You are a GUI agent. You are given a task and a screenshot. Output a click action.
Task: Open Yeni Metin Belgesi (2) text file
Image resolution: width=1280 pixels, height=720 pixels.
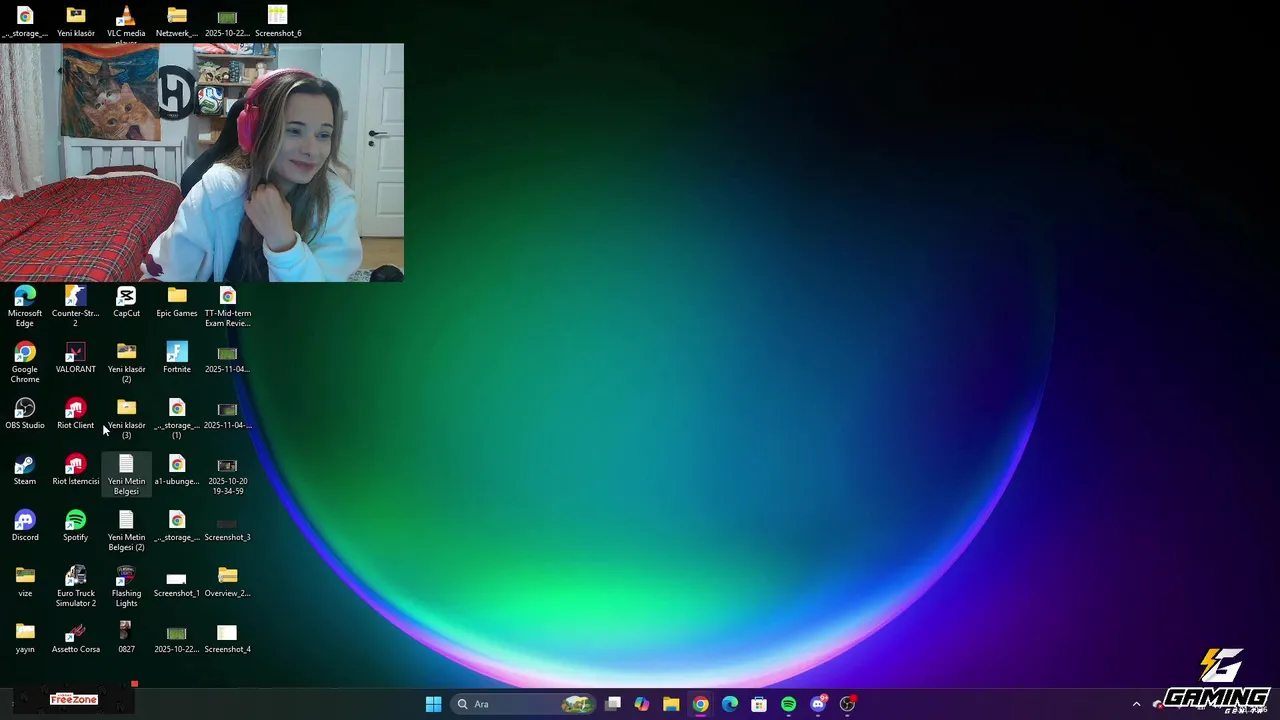coord(126,530)
